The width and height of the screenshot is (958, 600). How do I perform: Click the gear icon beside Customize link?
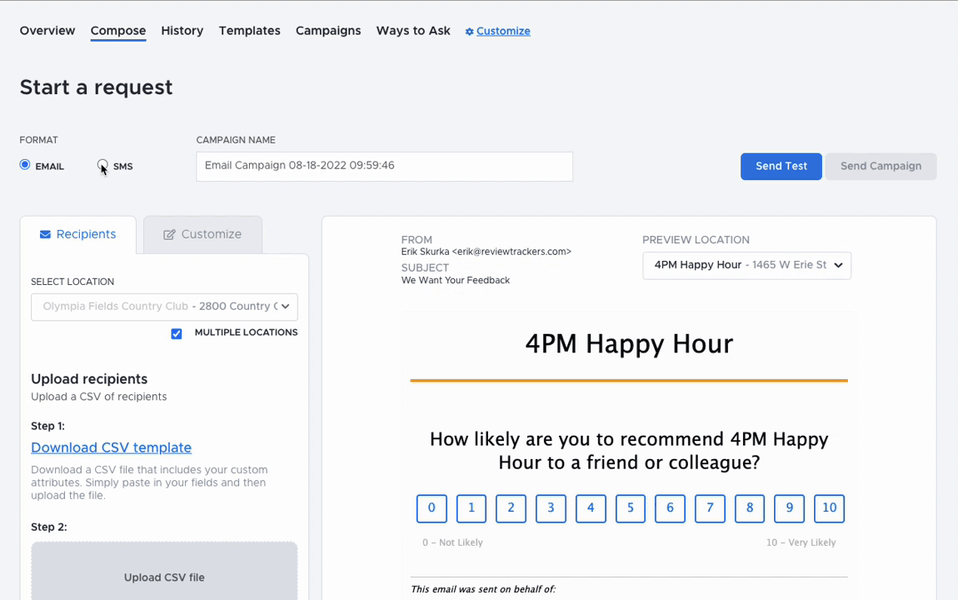[469, 32]
